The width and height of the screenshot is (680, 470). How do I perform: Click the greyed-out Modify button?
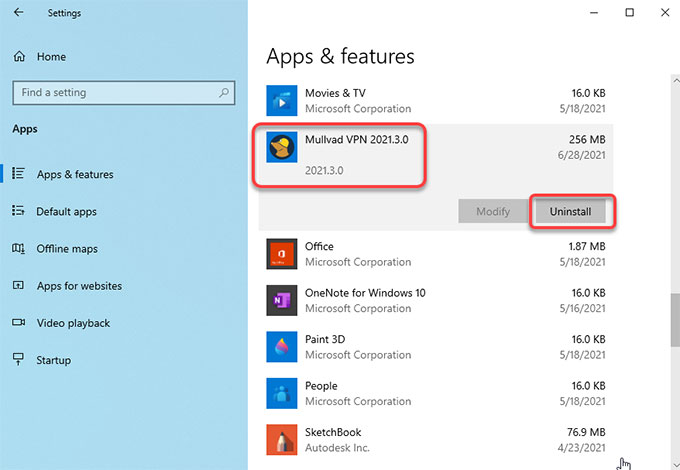(493, 211)
